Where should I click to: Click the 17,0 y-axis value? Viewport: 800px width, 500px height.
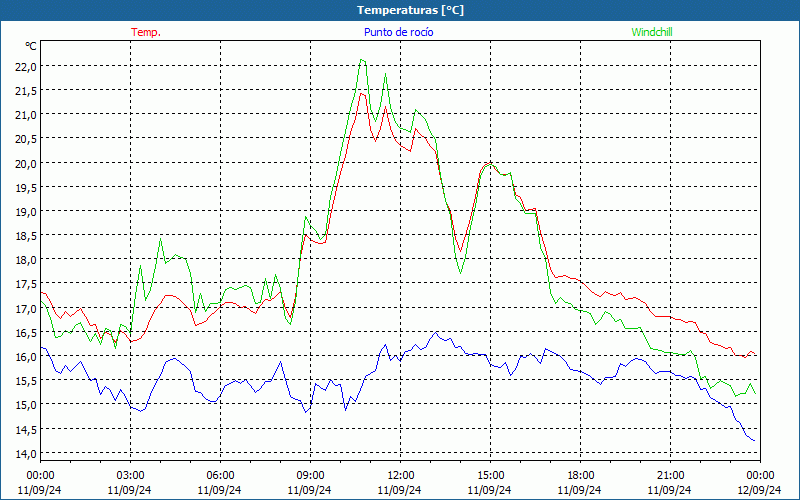tap(27, 308)
